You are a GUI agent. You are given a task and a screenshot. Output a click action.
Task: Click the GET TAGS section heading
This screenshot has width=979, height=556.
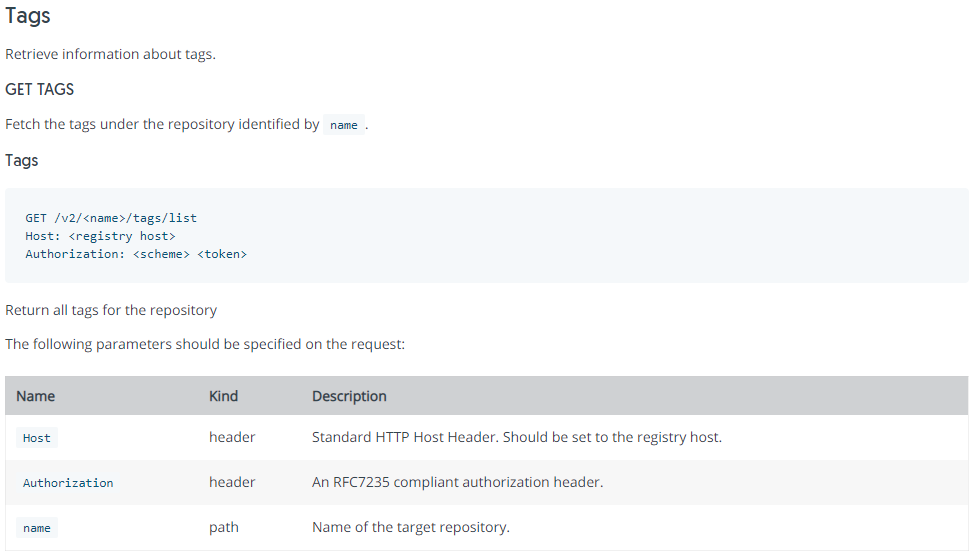pyautogui.click(x=39, y=89)
